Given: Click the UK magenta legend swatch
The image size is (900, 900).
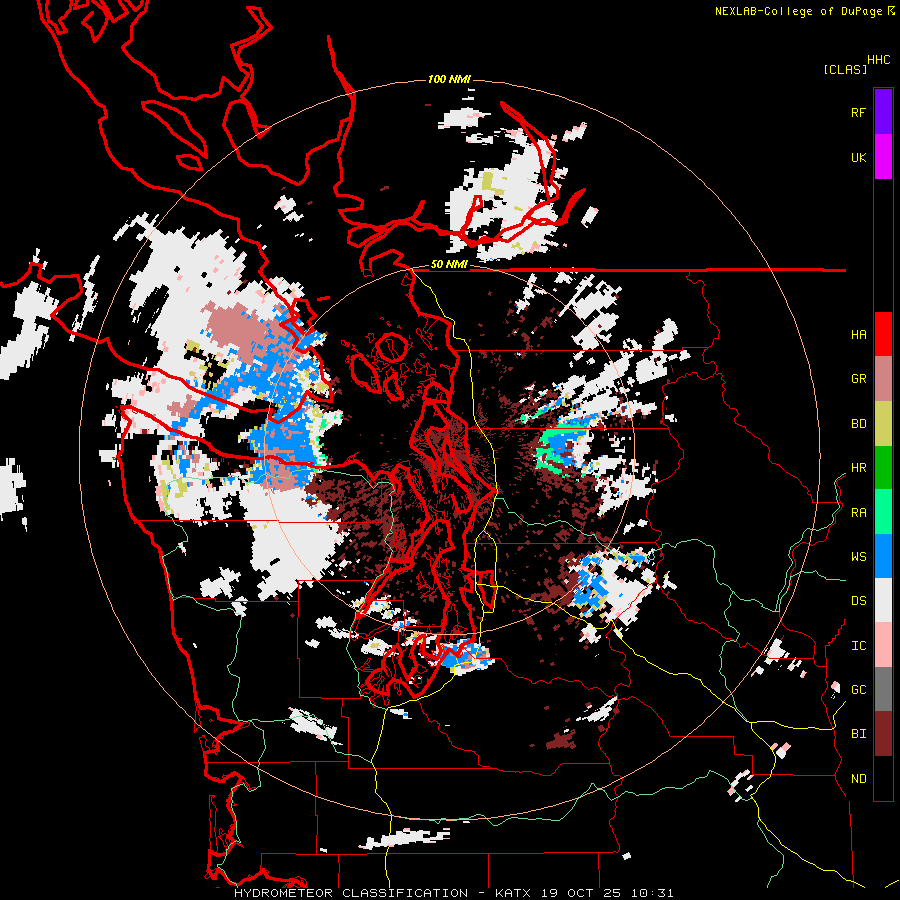Looking at the screenshot, I should click(x=883, y=157).
